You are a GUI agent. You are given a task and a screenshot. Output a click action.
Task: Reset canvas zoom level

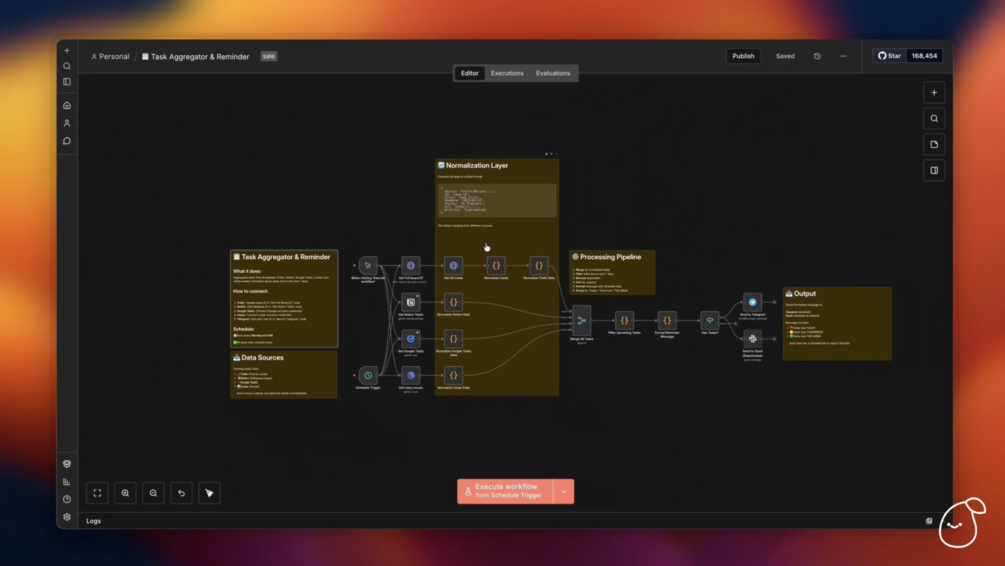(x=181, y=493)
